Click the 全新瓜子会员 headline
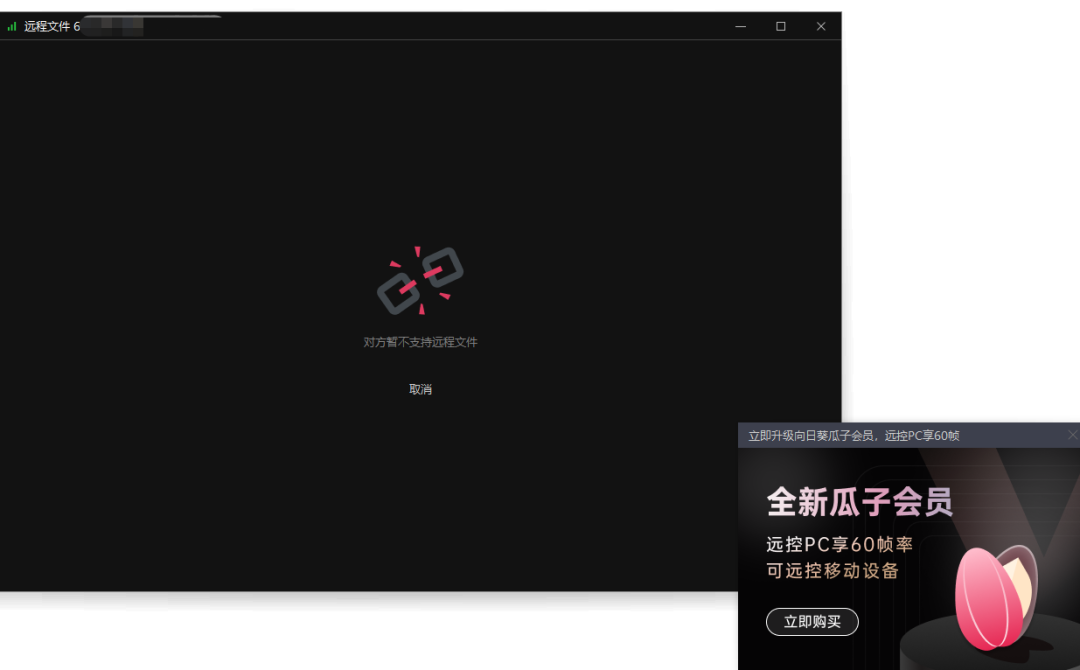 pyautogui.click(x=859, y=502)
